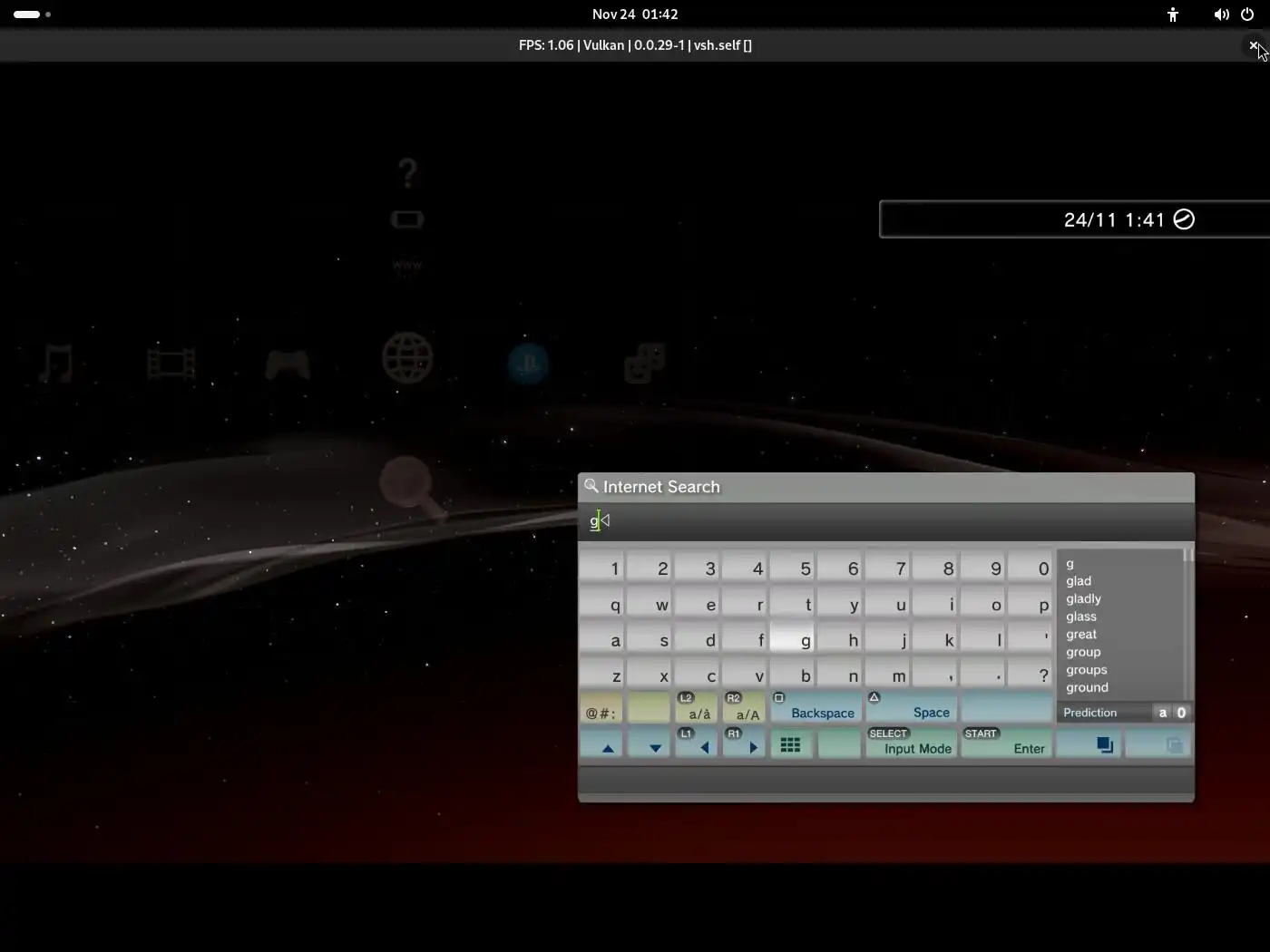1270x952 pixels.
Task: Choose 'groups' from prediction list
Action: [x=1087, y=669]
